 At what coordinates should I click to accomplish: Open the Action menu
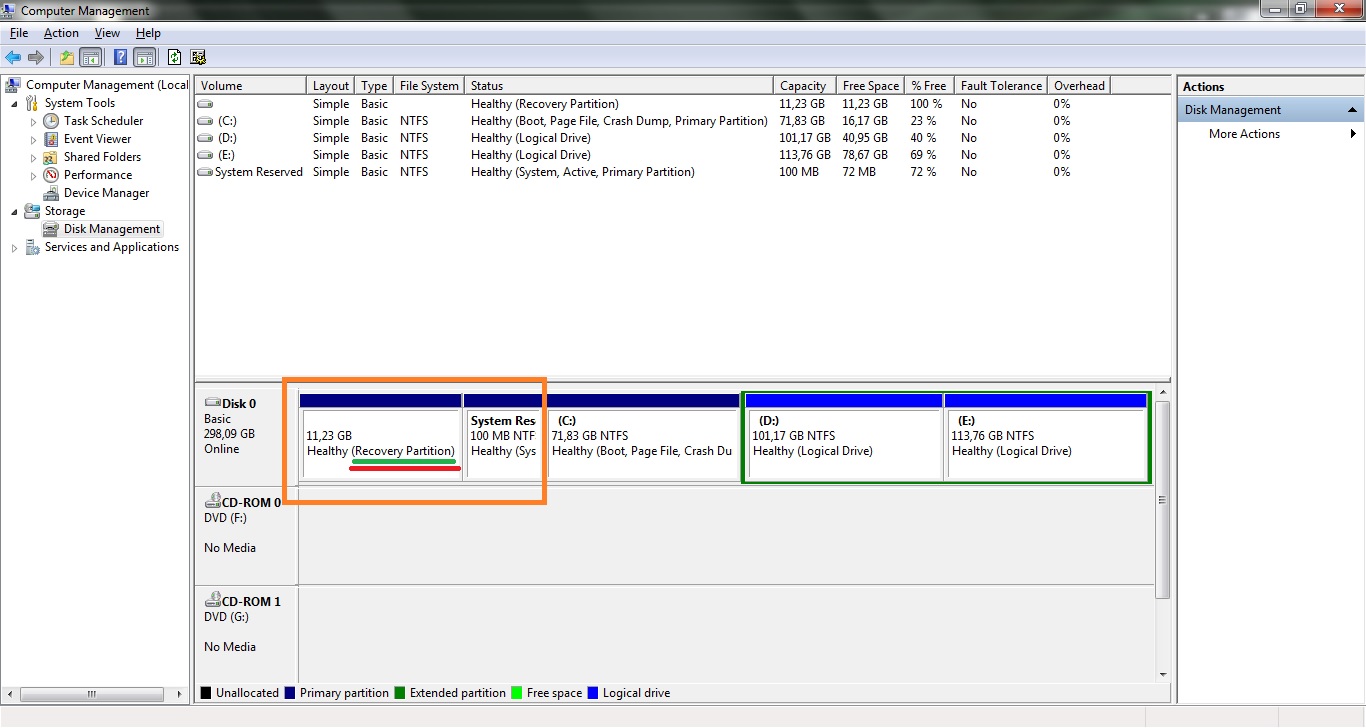[x=61, y=33]
